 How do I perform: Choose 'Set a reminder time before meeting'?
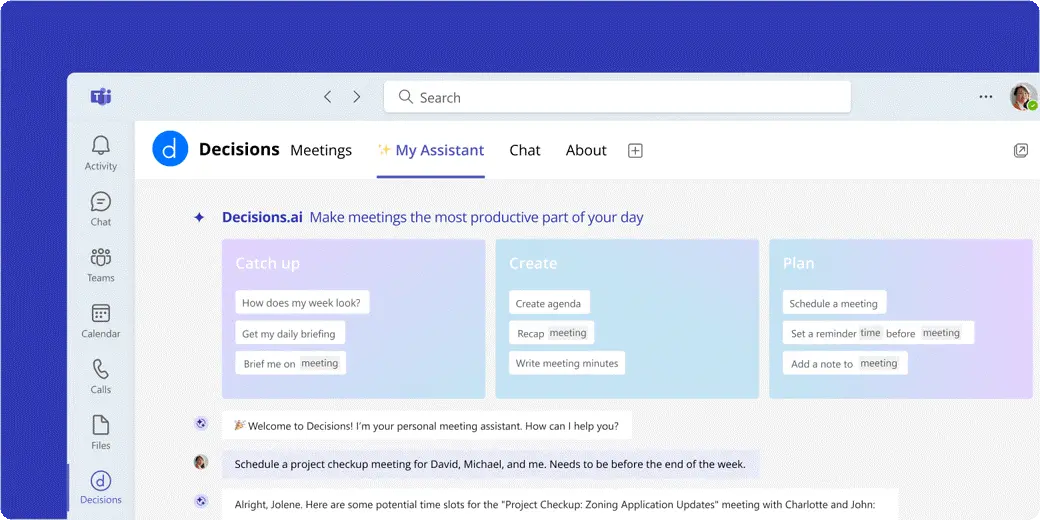click(x=878, y=333)
